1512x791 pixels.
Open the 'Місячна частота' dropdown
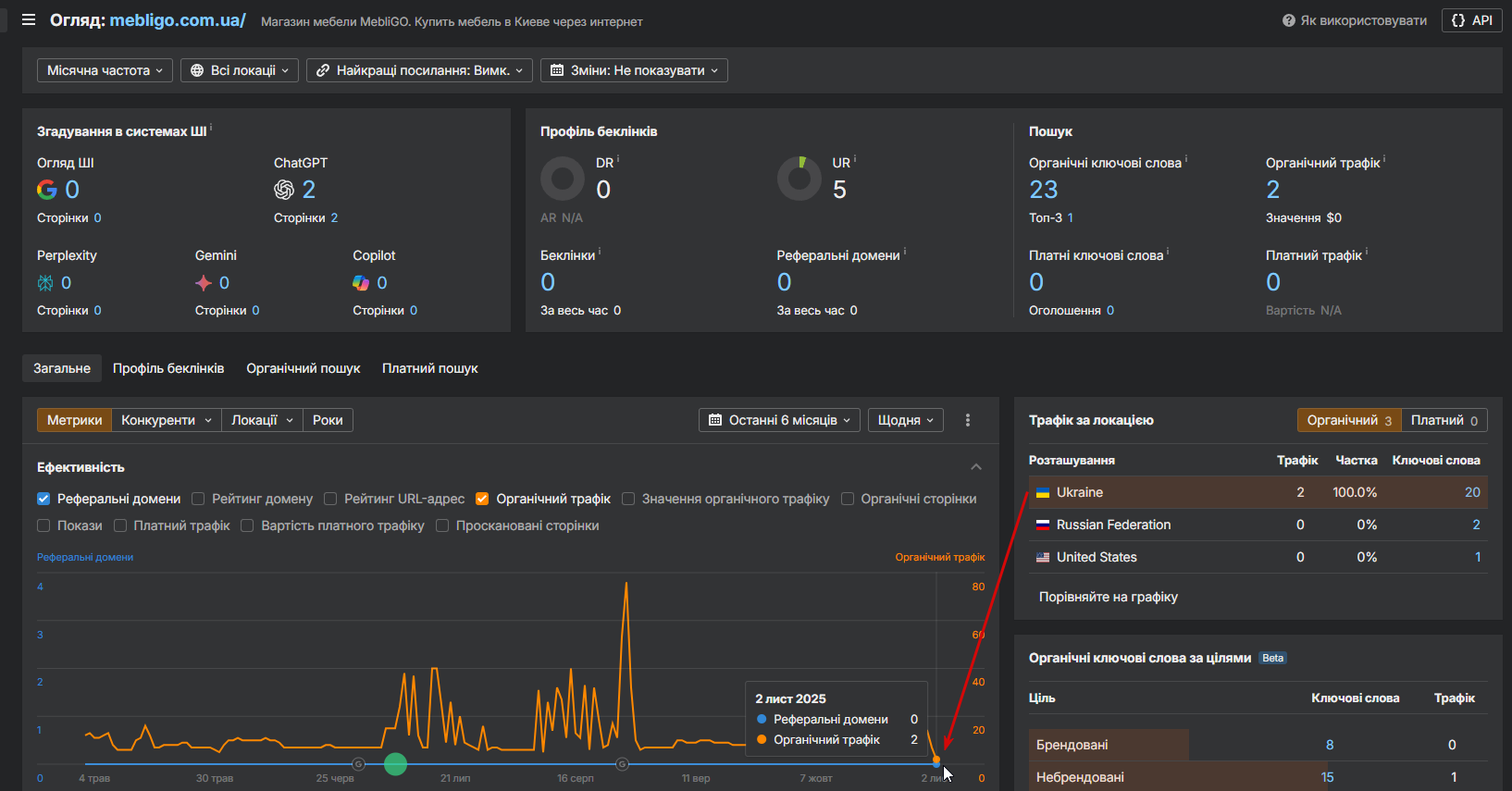click(x=105, y=70)
